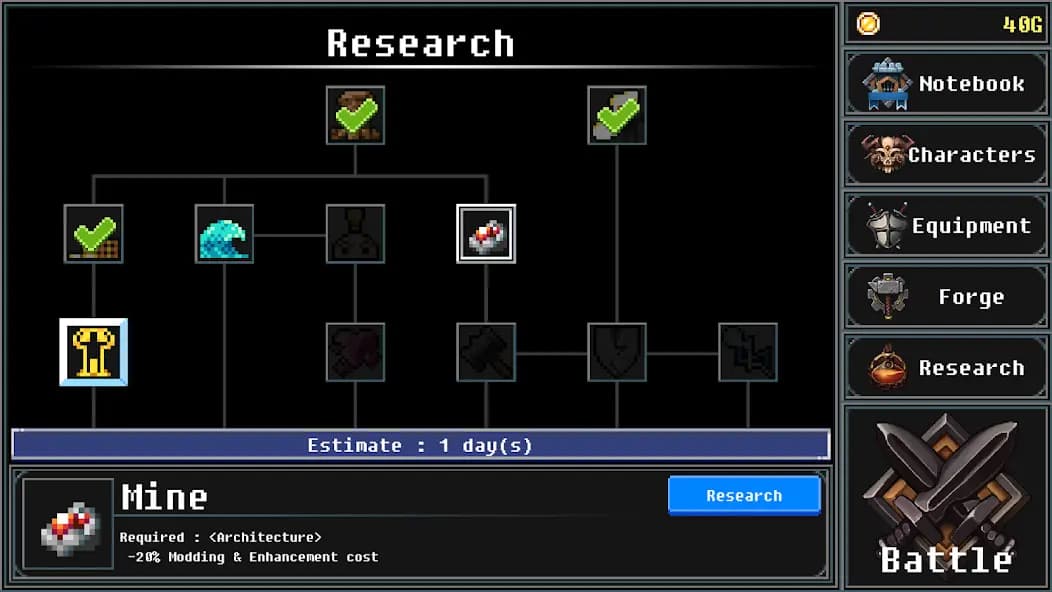The image size is (1052, 592).
Task: Select the wave research node
Action: (224, 234)
